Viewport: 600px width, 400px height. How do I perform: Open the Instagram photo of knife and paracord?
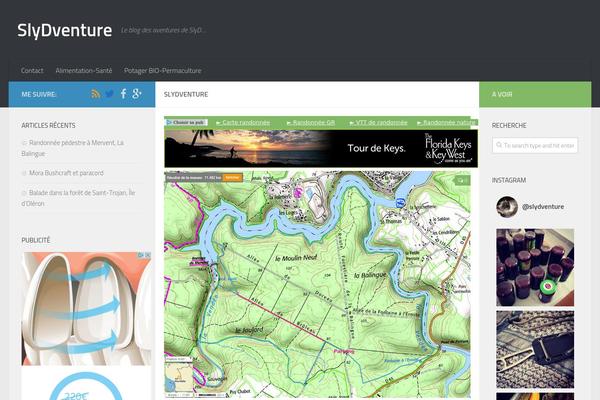[x=535, y=349]
